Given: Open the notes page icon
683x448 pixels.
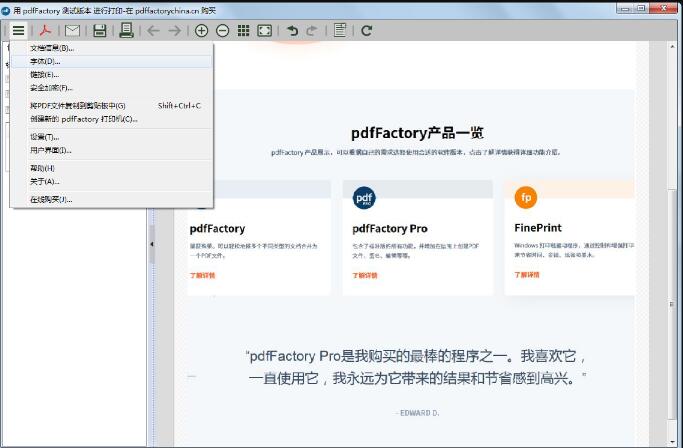Looking at the screenshot, I should coord(340,30).
